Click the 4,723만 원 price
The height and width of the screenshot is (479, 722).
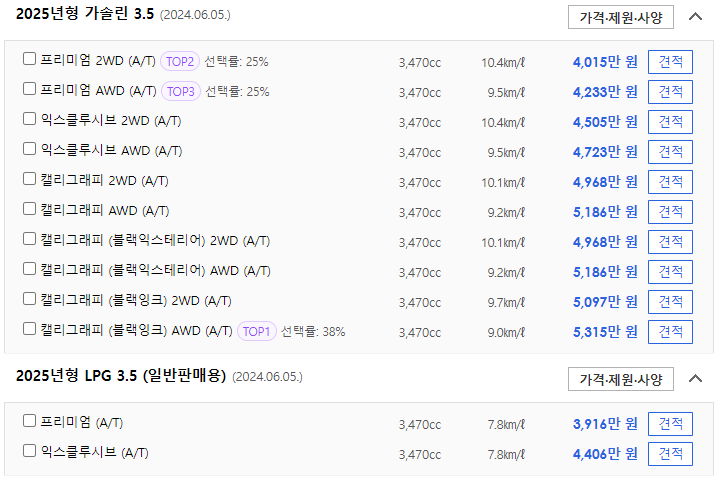[x=605, y=152]
